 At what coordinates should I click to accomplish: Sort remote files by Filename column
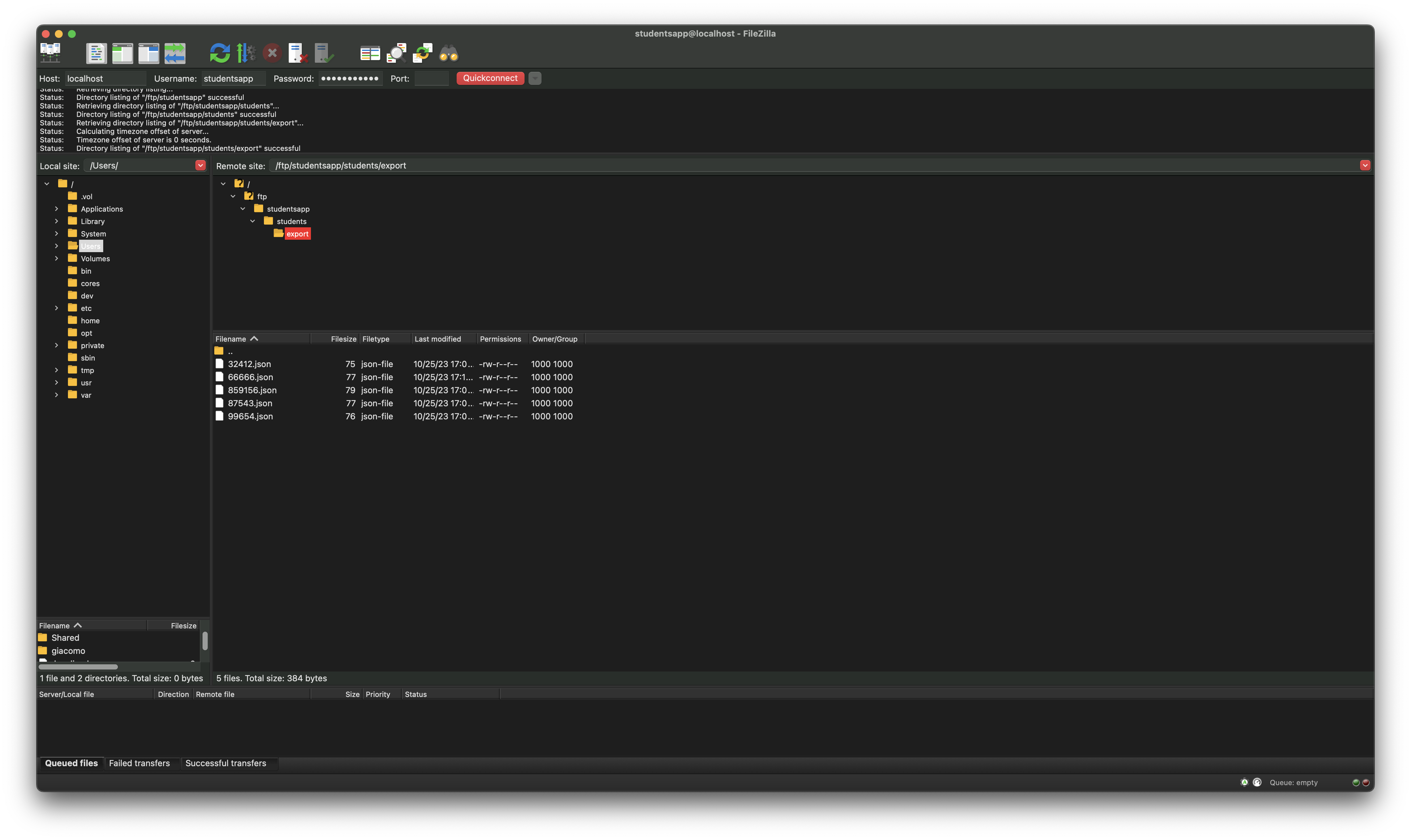[262, 339]
